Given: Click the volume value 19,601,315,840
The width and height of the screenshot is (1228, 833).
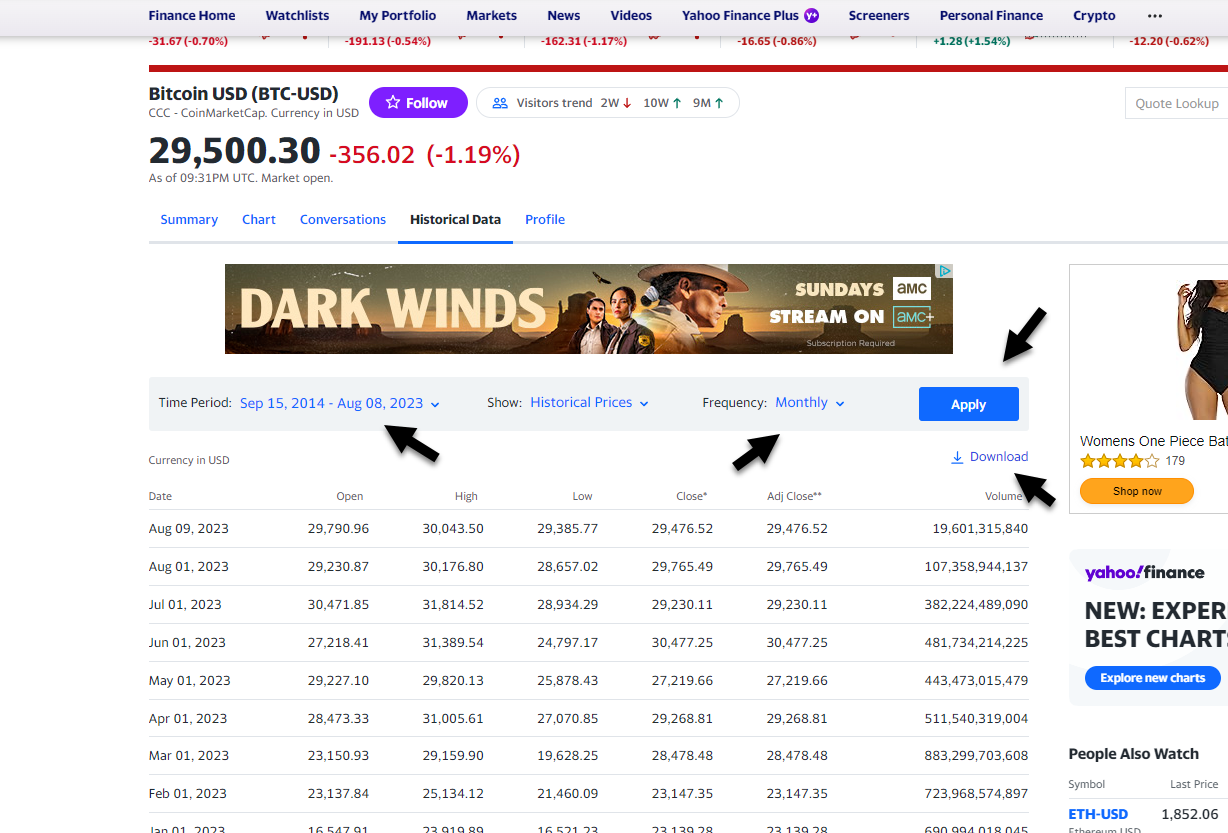Looking at the screenshot, I should coord(980,529).
